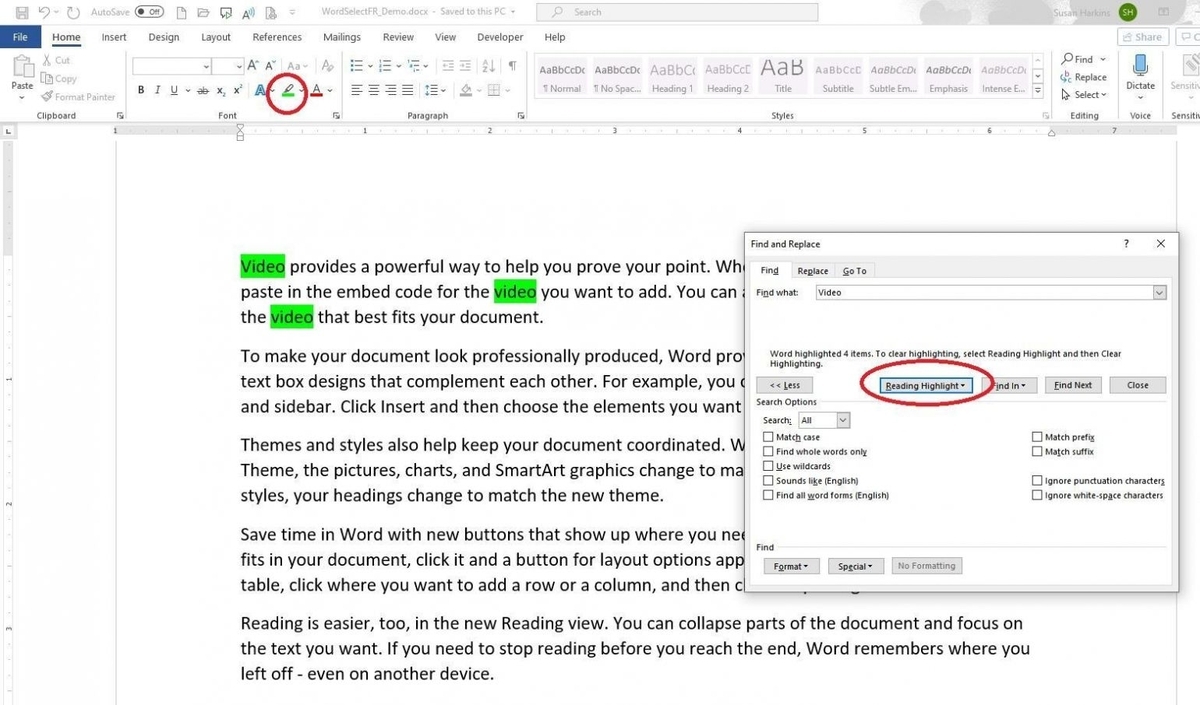Click the Less button to collapse options
This screenshot has width=1200, height=705.
[x=785, y=385]
